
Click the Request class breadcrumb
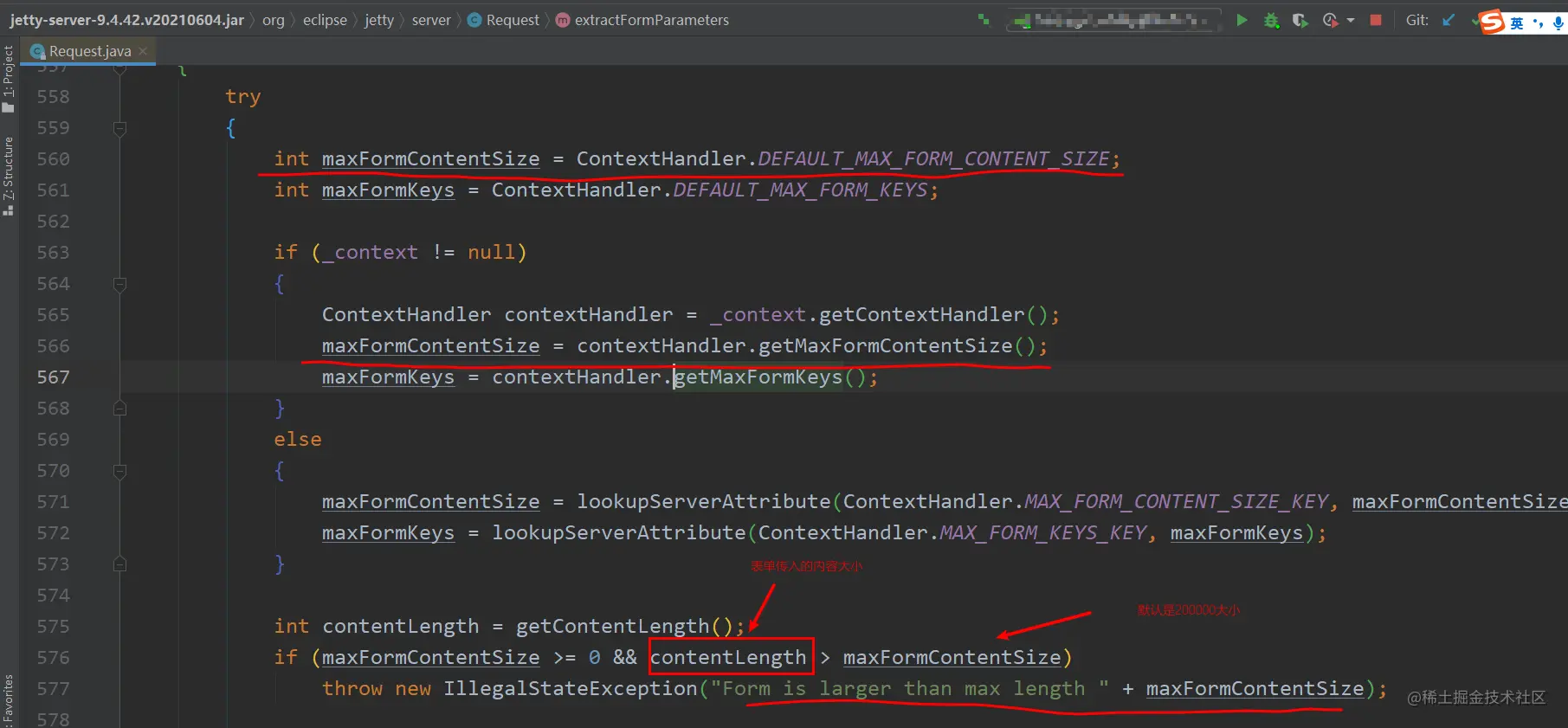click(513, 20)
